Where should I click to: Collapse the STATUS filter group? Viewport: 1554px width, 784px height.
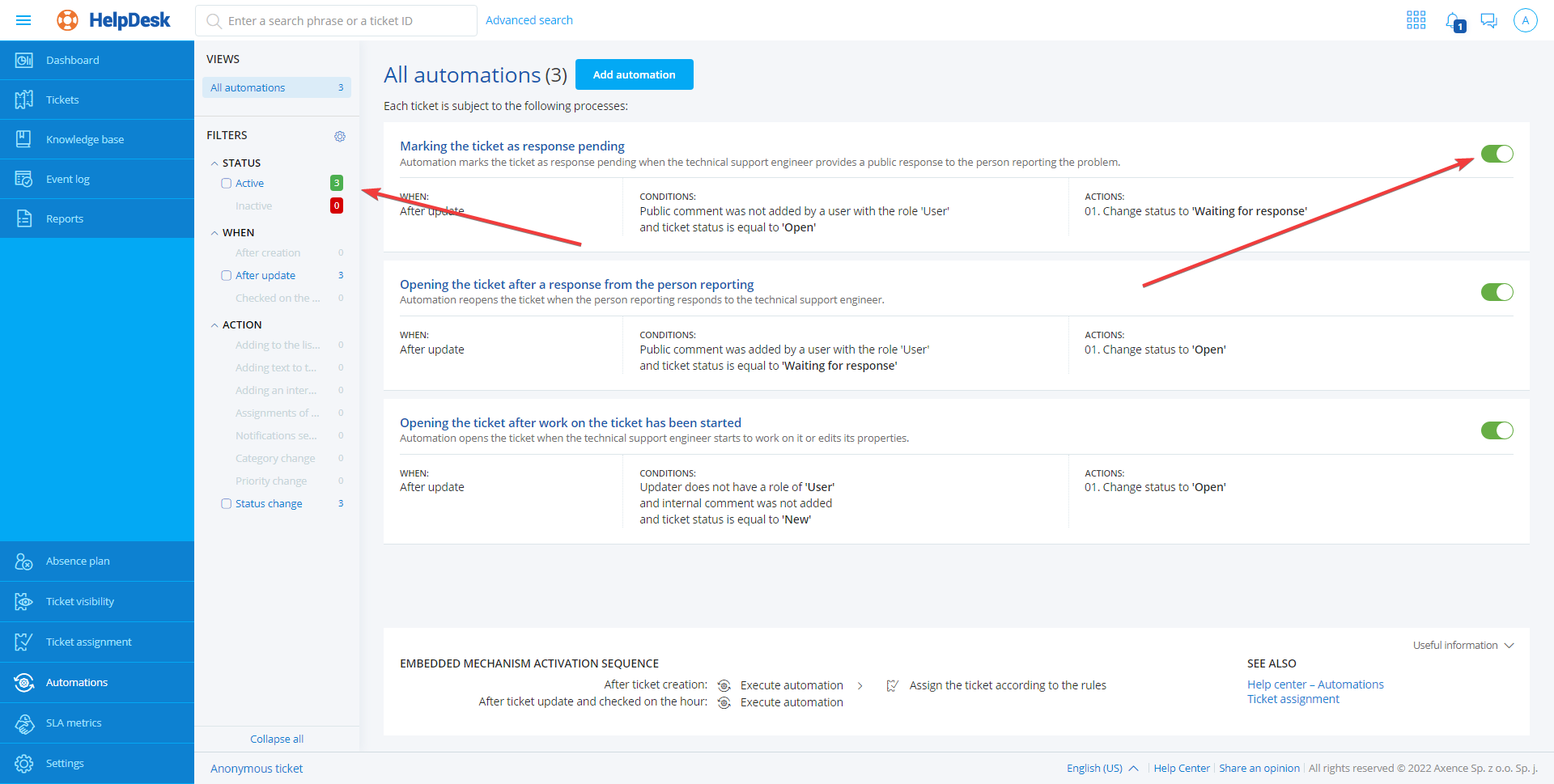point(214,163)
